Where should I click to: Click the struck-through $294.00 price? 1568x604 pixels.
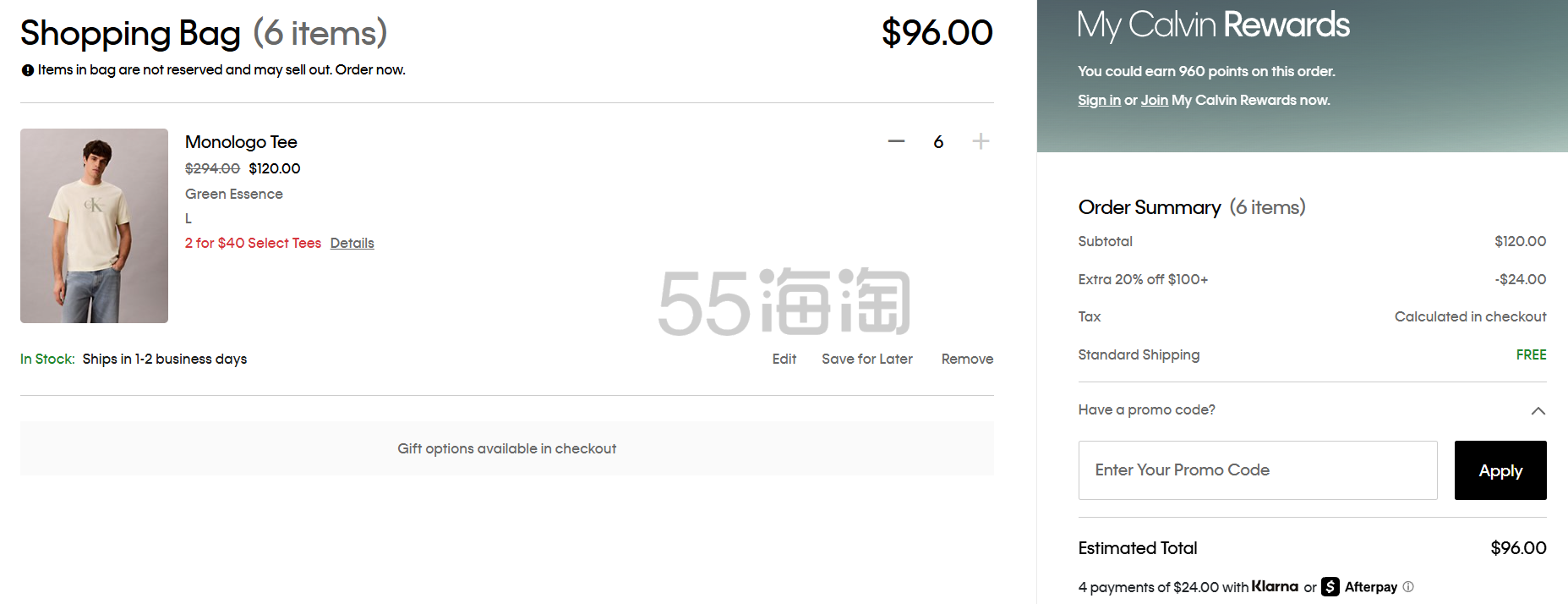click(x=212, y=168)
